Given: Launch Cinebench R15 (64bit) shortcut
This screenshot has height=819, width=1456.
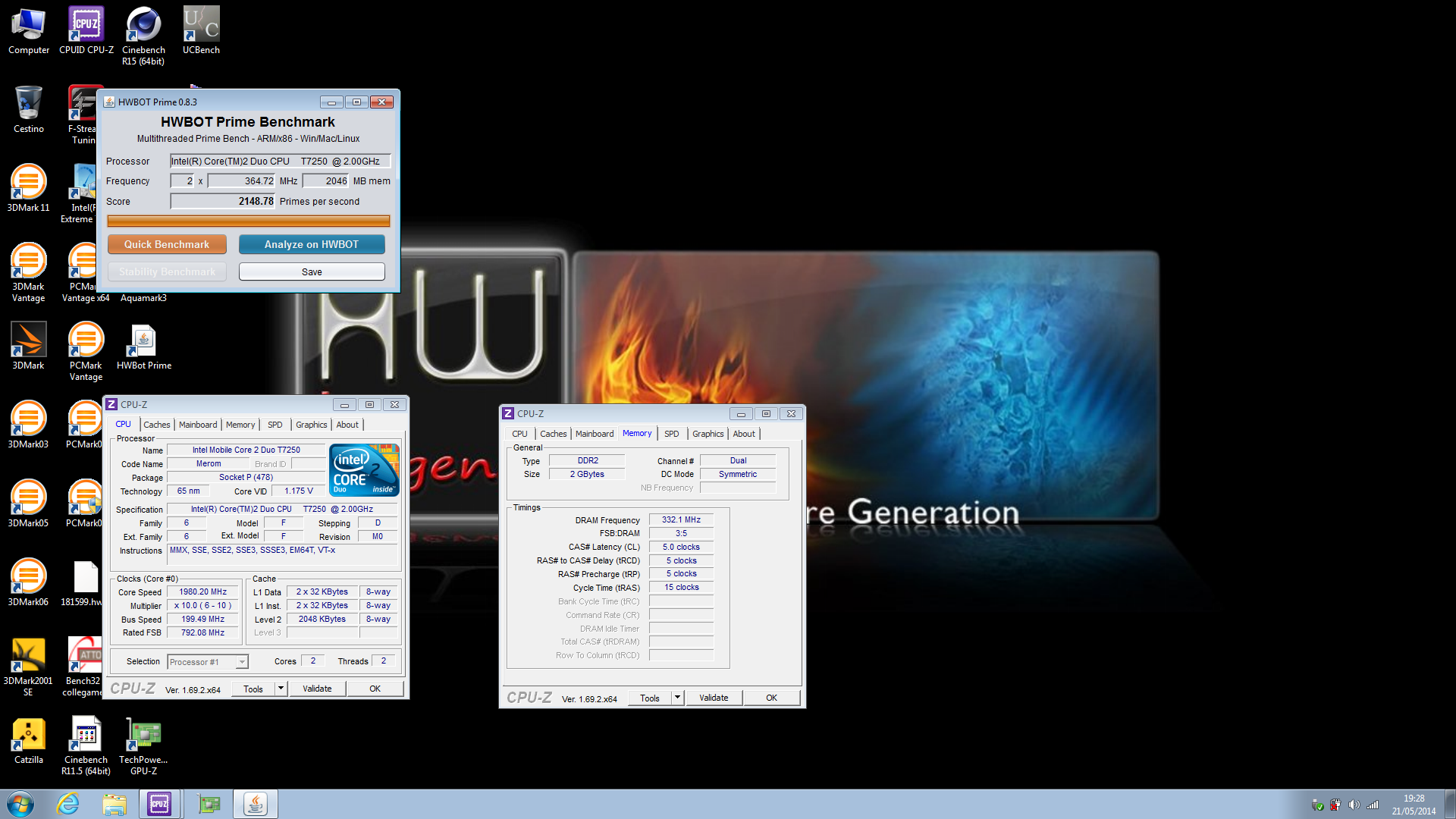Looking at the screenshot, I should pyautogui.click(x=143, y=36).
